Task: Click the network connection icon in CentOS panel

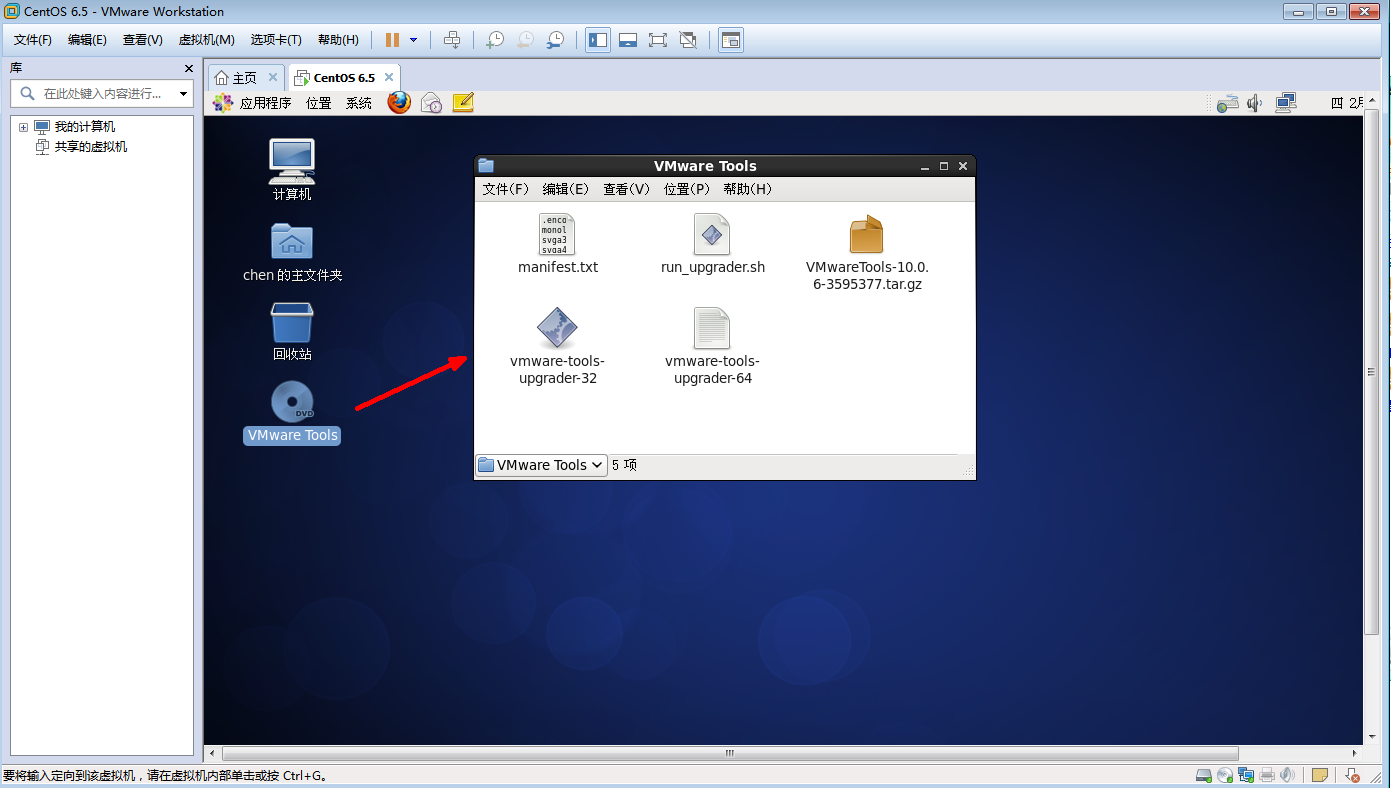Action: point(1286,102)
